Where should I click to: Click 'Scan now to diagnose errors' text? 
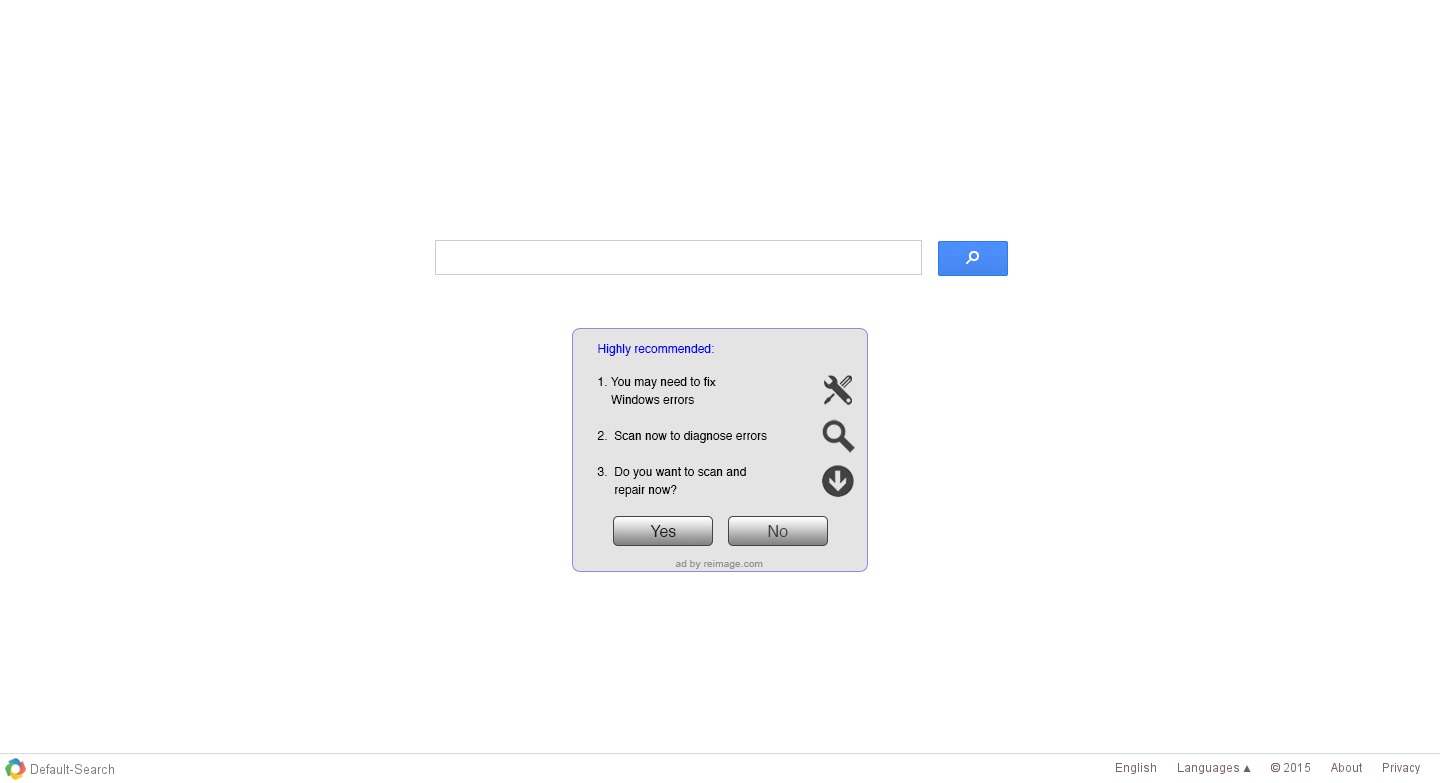(682, 436)
